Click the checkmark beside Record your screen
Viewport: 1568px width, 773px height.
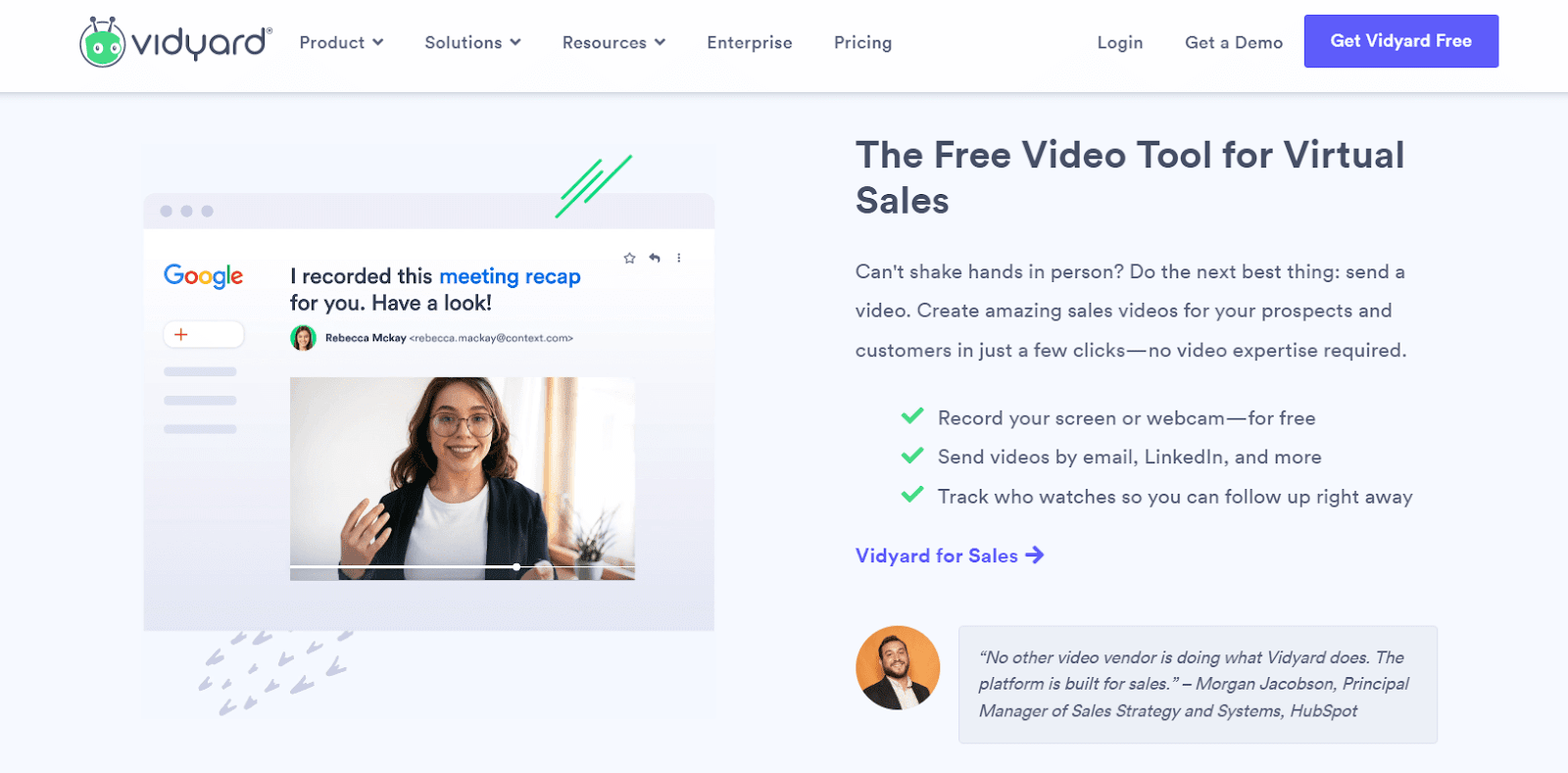pos(912,416)
